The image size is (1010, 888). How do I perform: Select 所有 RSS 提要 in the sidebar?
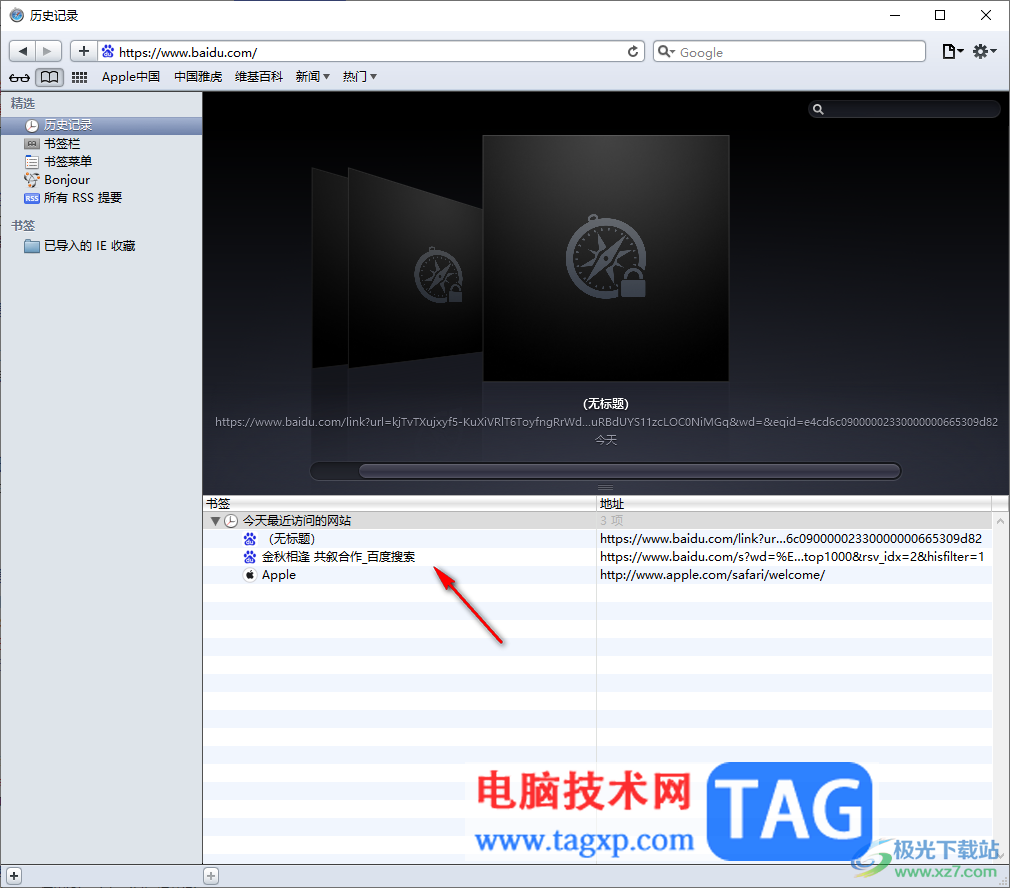[101, 198]
